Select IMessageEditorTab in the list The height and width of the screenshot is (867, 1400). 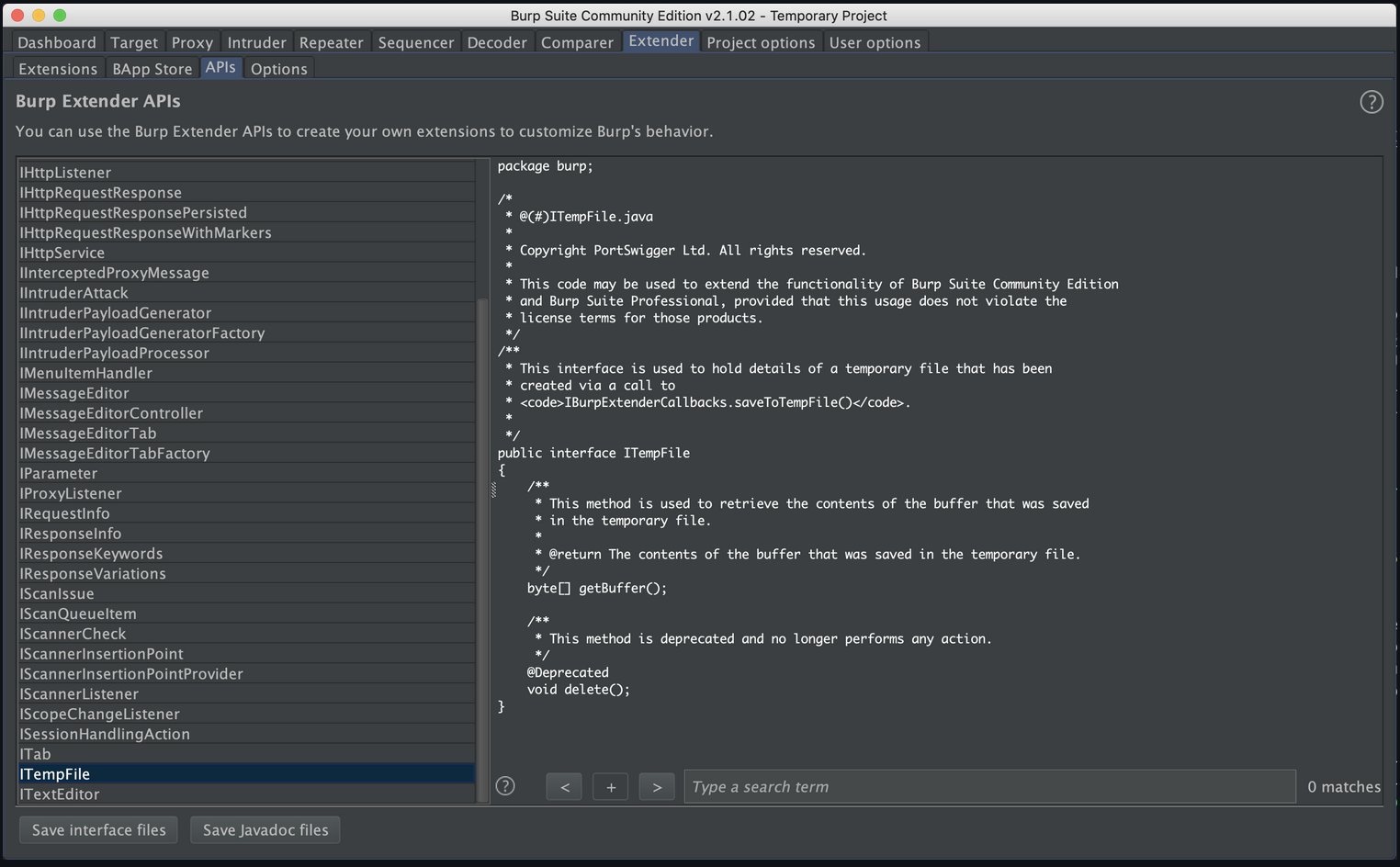[x=246, y=433]
